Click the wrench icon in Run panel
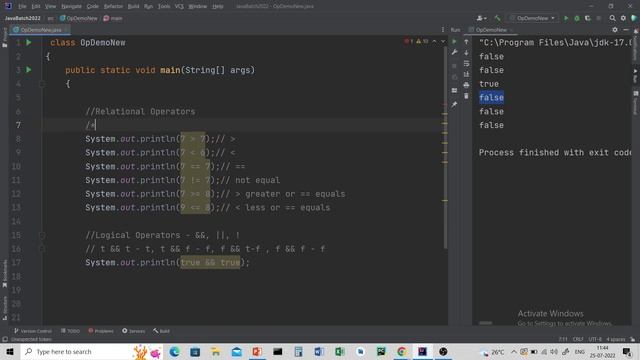640x360 pixels. [x=454, y=52]
